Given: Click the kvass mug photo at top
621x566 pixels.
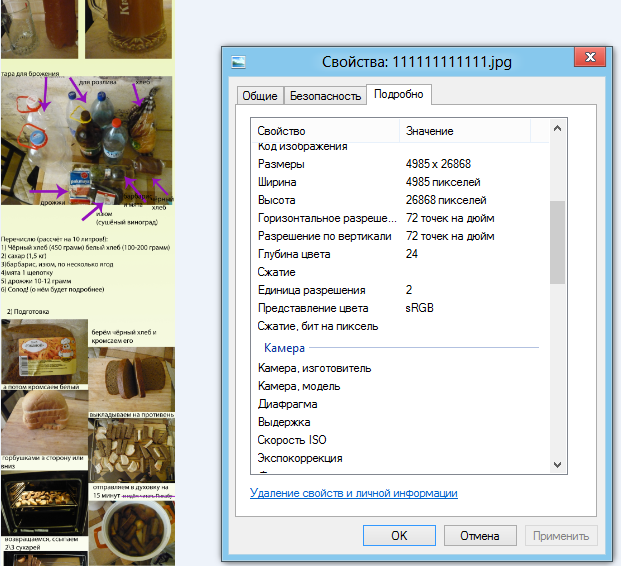Looking at the screenshot, I should [x=129, y=29].
